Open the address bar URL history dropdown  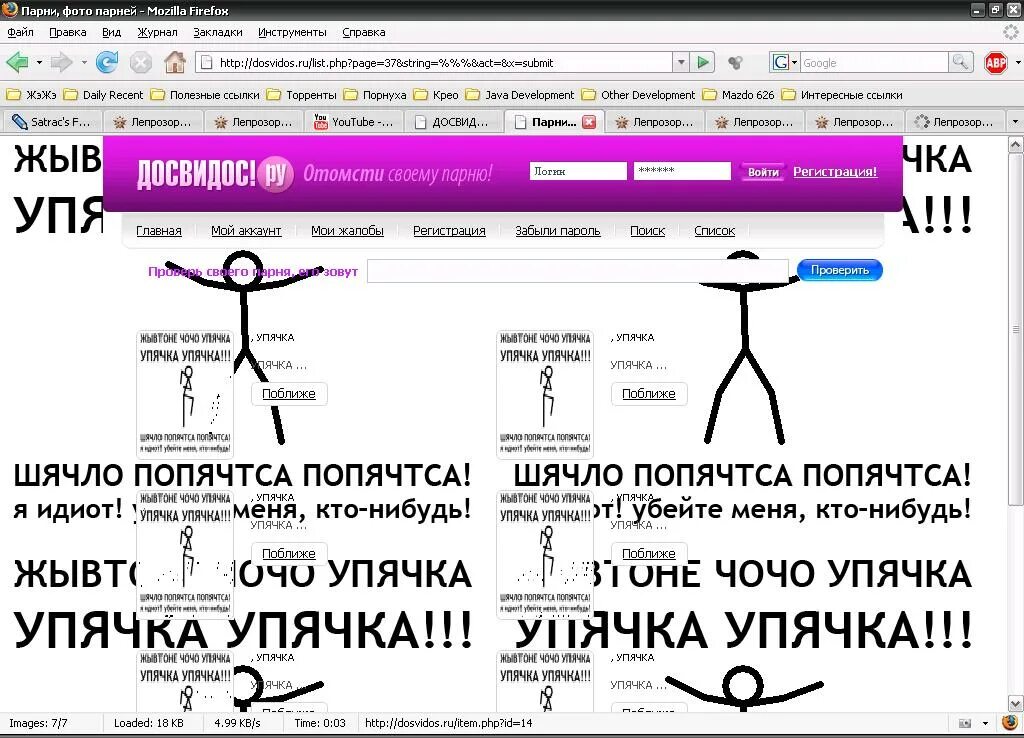[x=681, y=63]
